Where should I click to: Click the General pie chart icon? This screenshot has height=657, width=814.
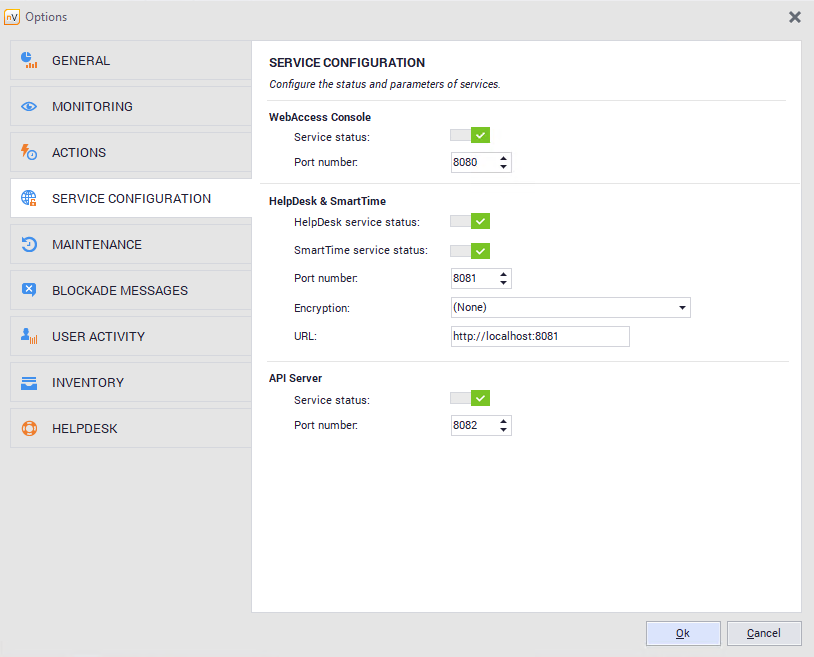pyautogui.click(x=29, y=61)
